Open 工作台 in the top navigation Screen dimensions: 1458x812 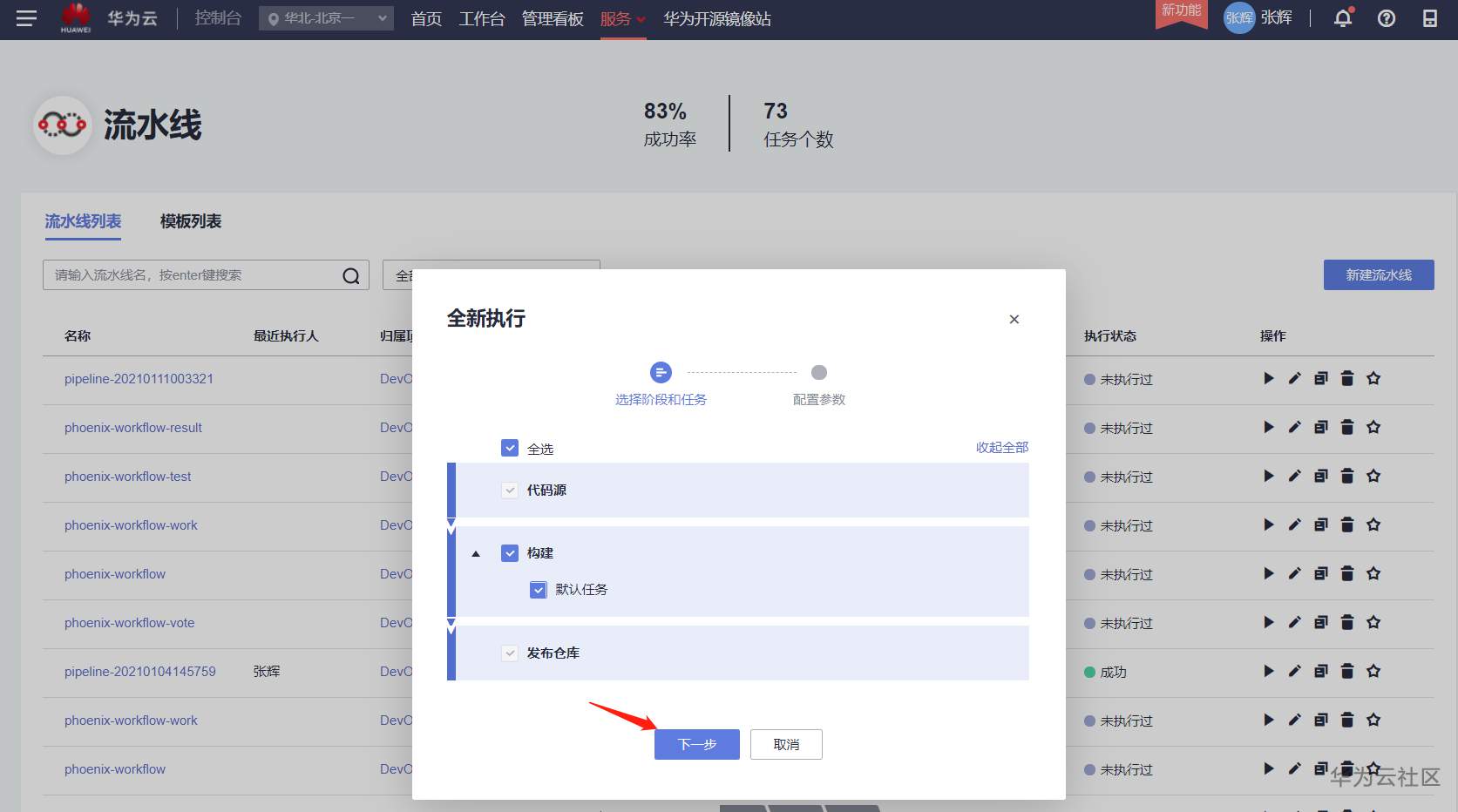[482, 19]
